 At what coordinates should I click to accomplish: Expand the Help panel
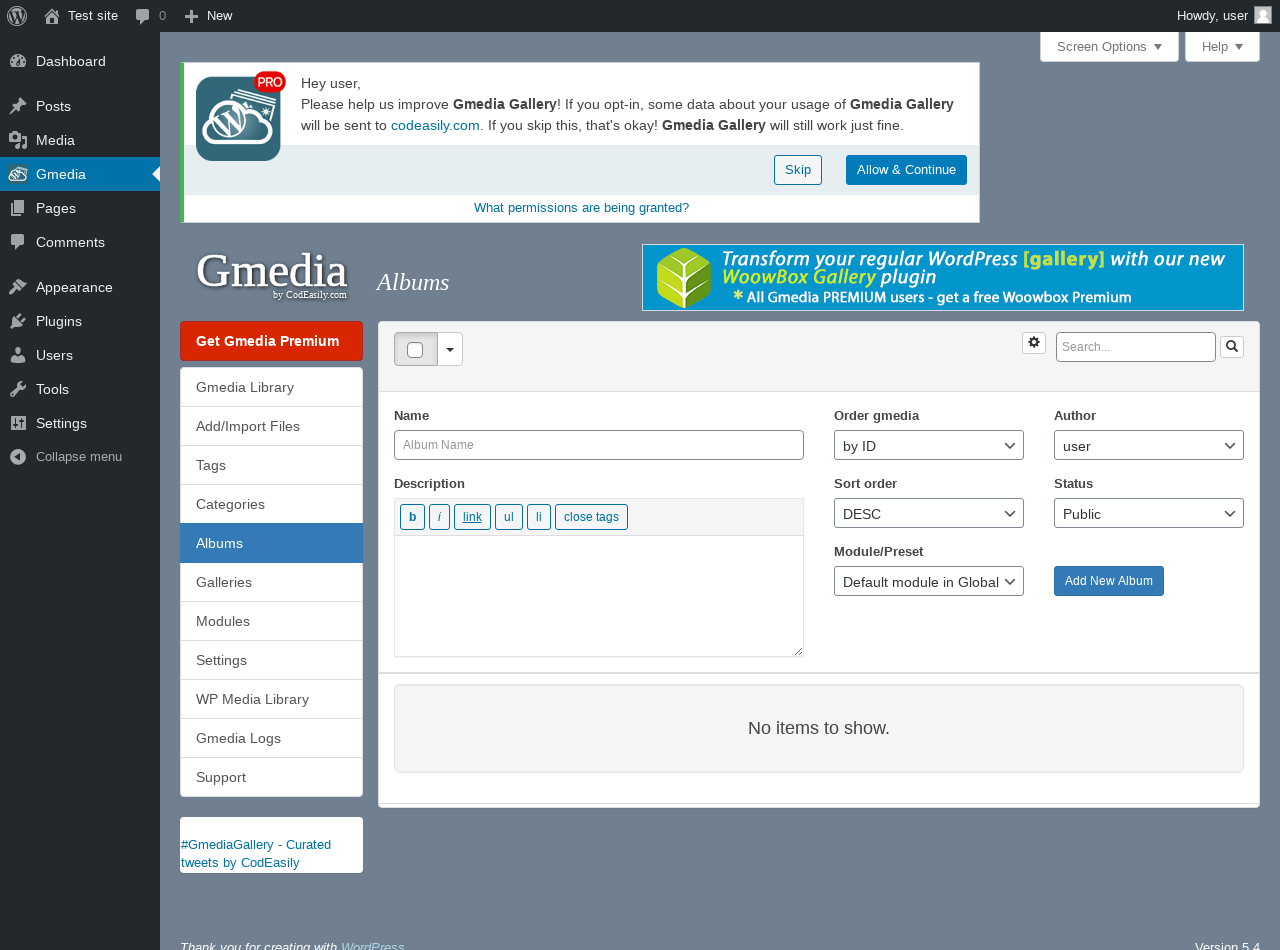(x=1222, y=46)
